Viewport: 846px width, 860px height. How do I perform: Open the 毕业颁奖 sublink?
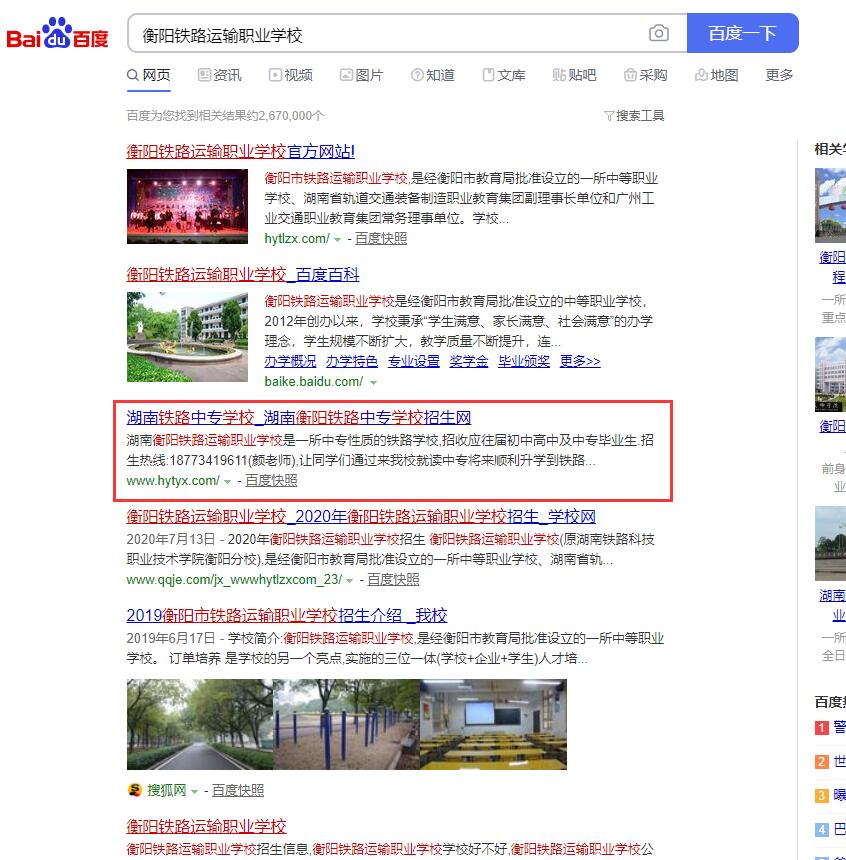coord(524,361)
